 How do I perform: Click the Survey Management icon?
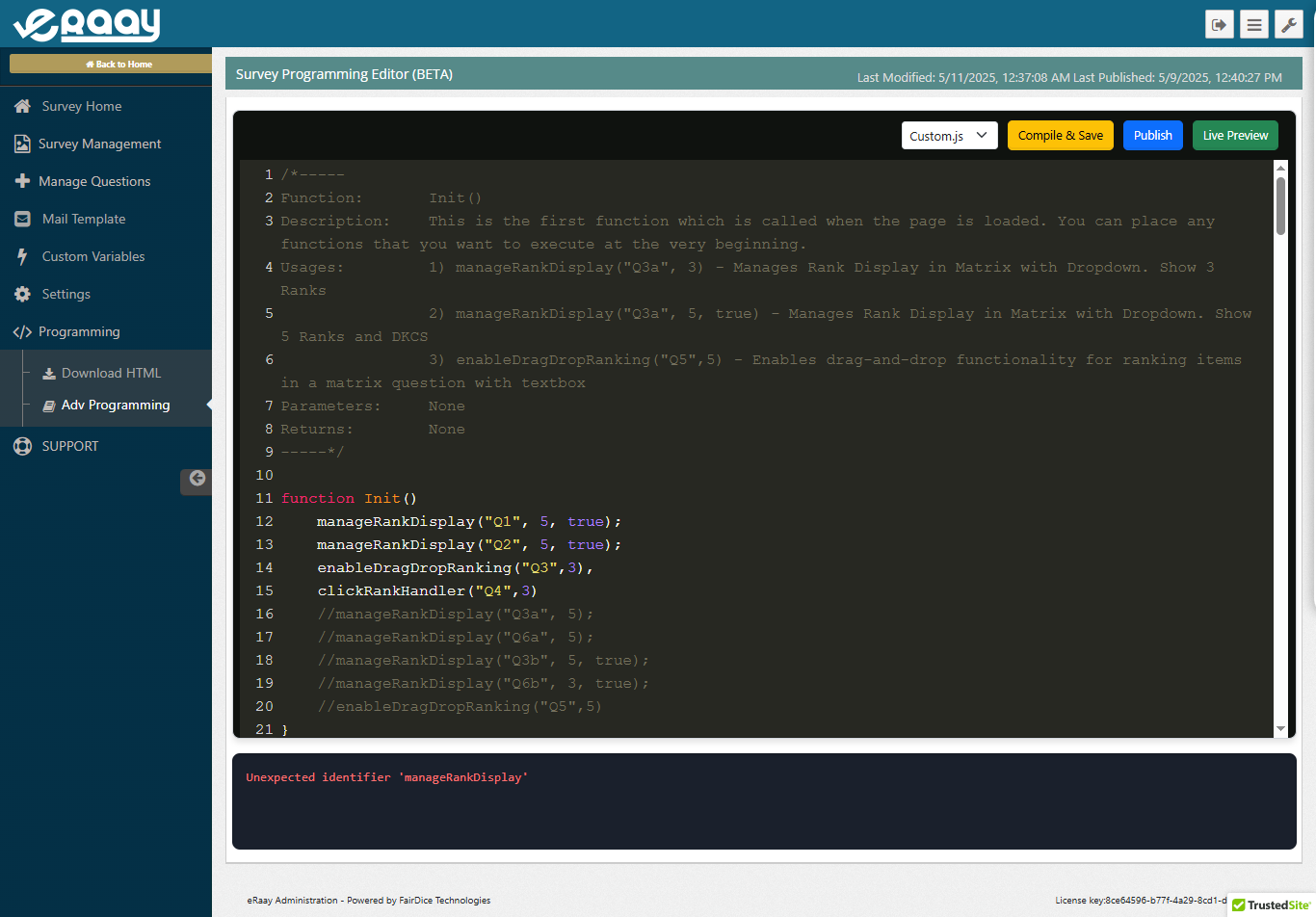pos(22,144)
